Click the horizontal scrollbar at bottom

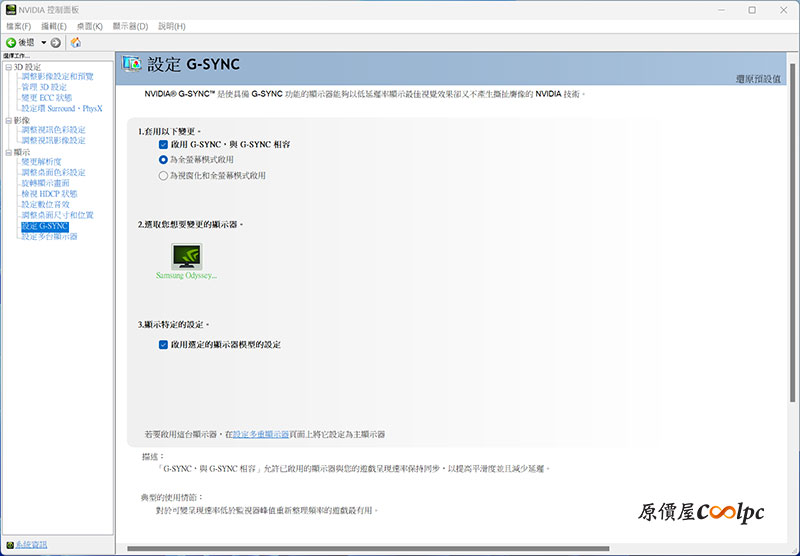tap(368, 549)
